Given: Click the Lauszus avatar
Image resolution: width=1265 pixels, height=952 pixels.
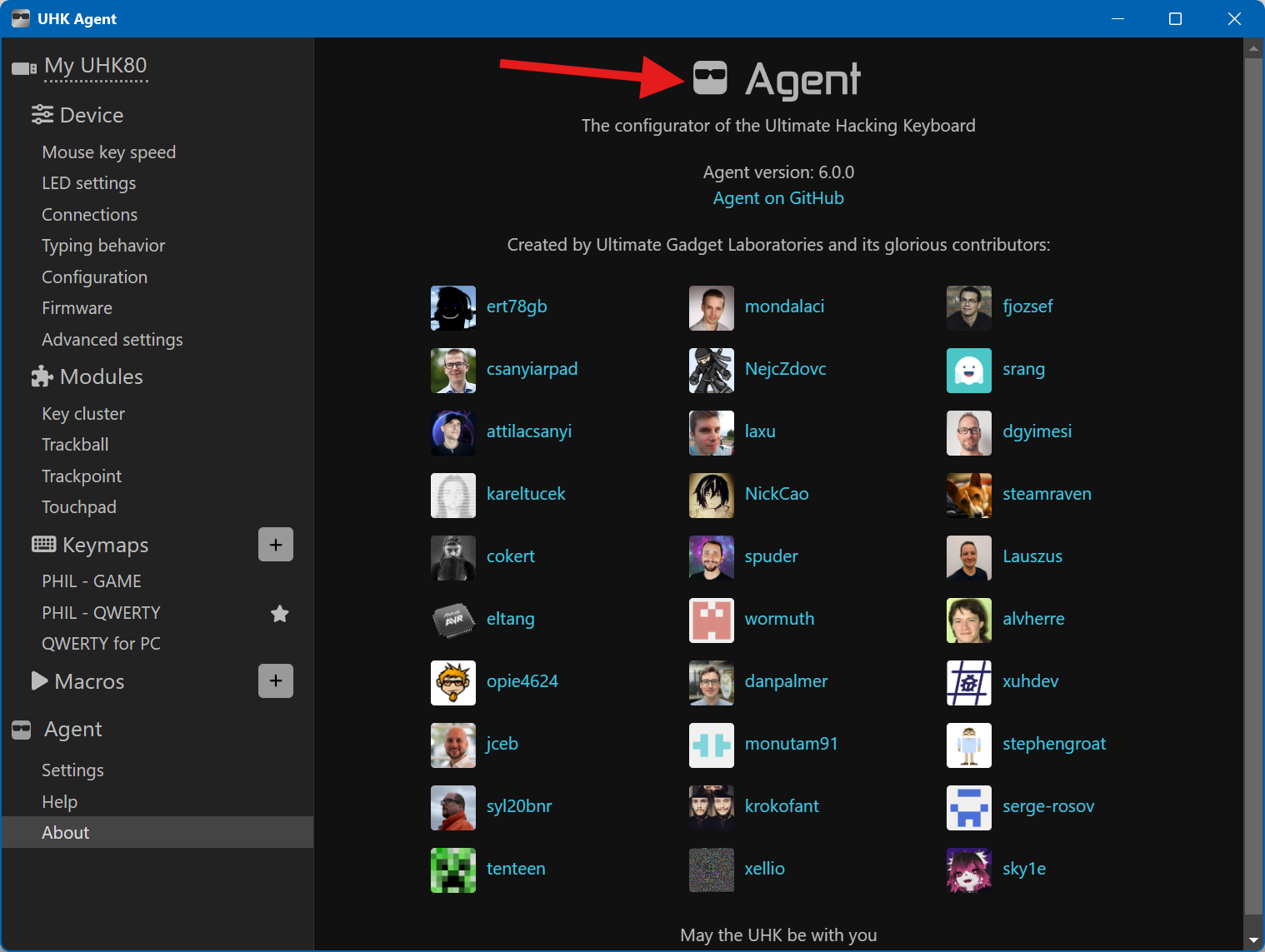Looking at the screenshot, I should point(969,558).
